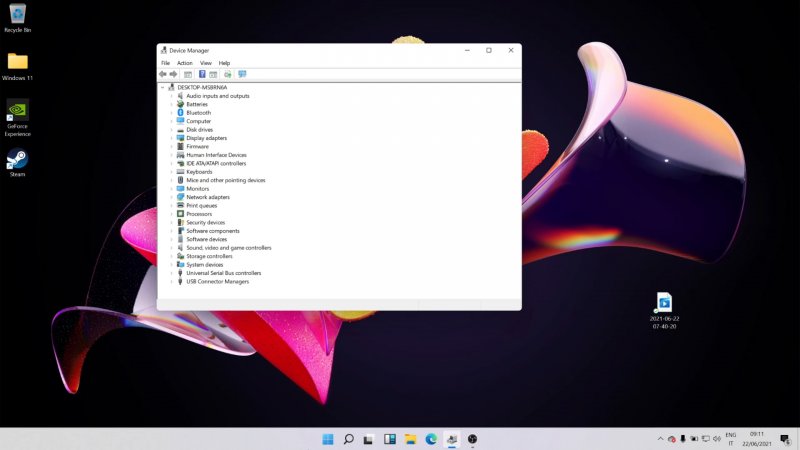Open the Recycle Bin desktop icon
The image size is (800, 450).
click(x=17, y=18)
